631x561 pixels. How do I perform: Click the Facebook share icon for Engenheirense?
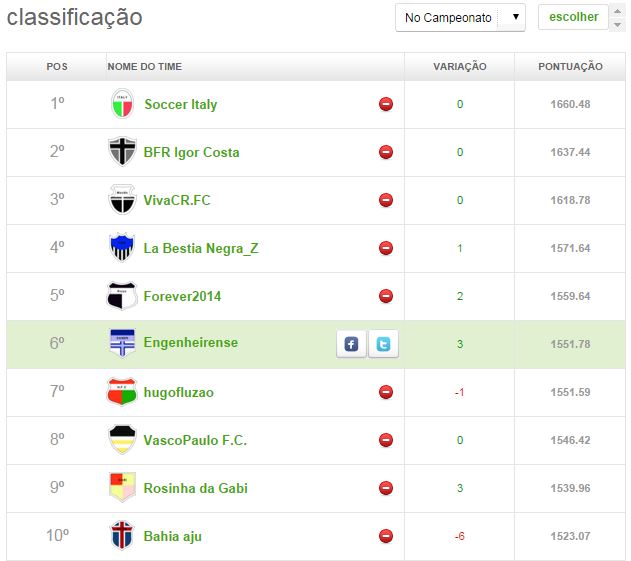[351, 344]
